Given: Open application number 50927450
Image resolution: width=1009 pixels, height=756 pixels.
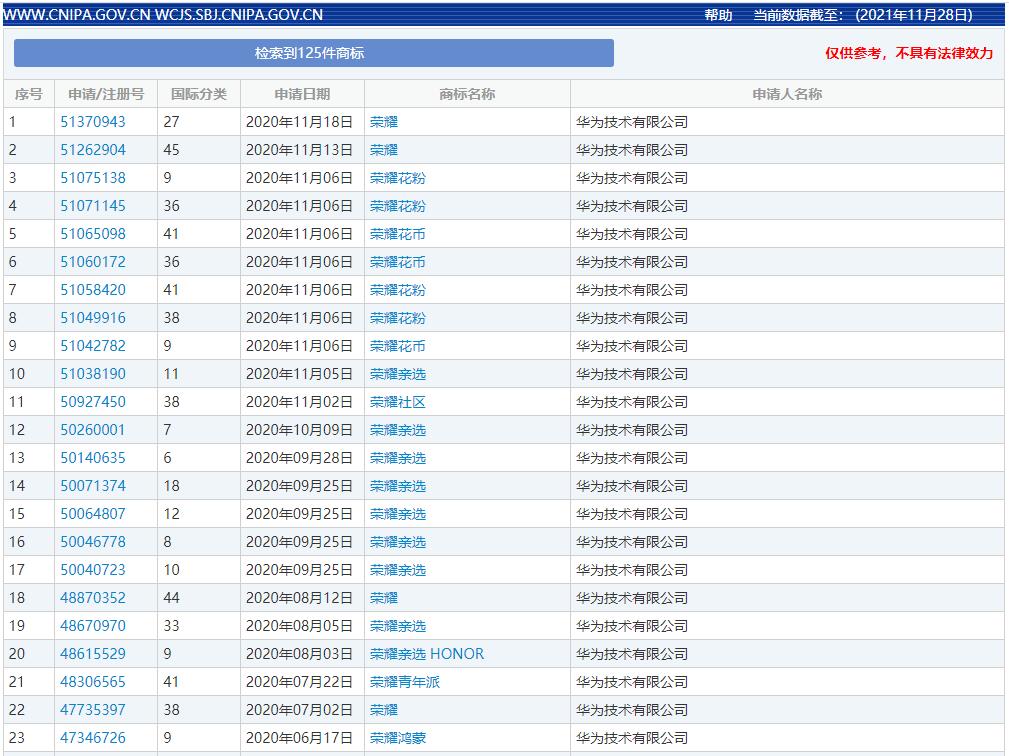Looking at the screenshot, I should (x=93, y=402).
